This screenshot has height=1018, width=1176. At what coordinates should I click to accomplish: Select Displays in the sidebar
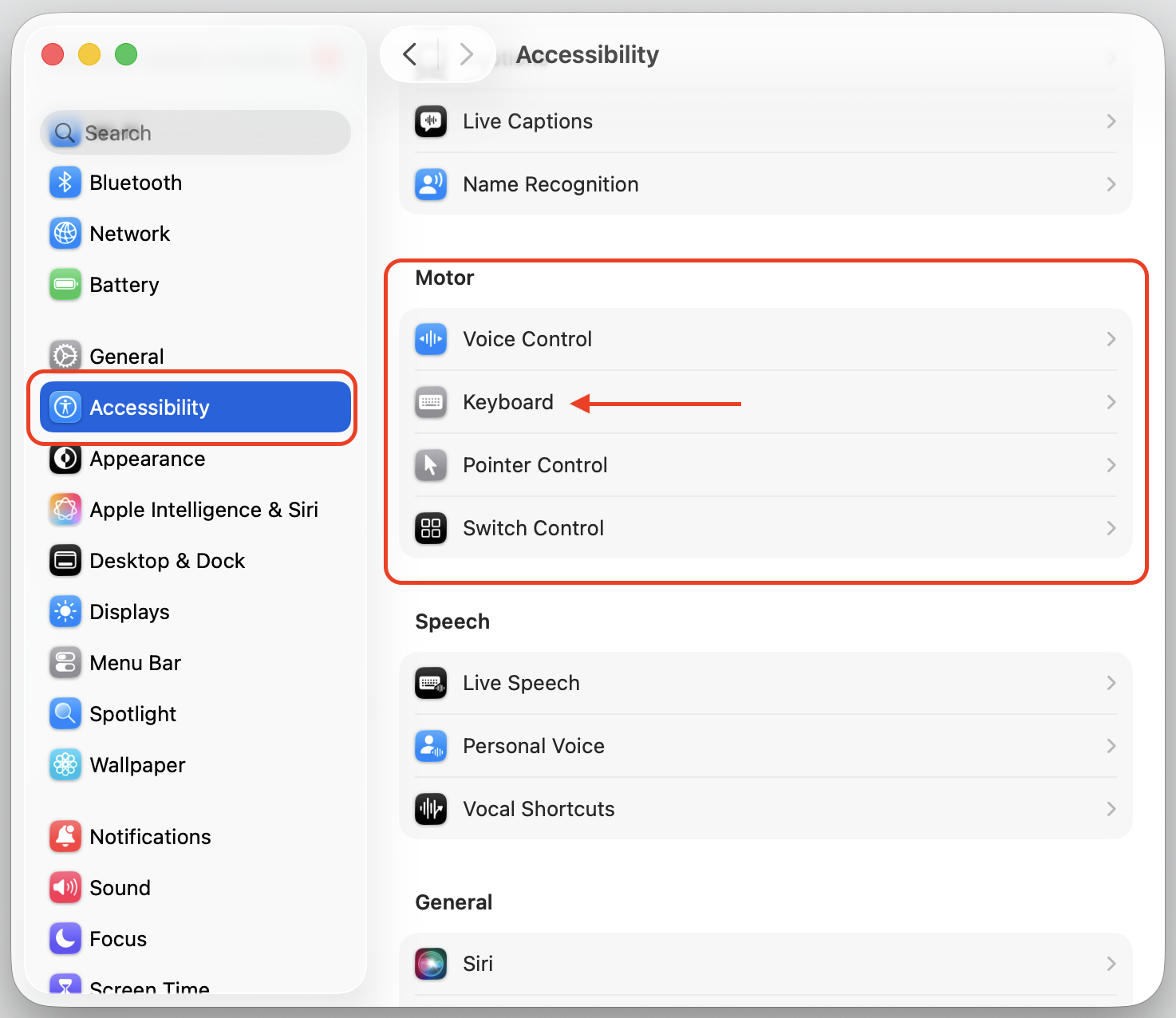pyautogui.click(x=195, y=612)
